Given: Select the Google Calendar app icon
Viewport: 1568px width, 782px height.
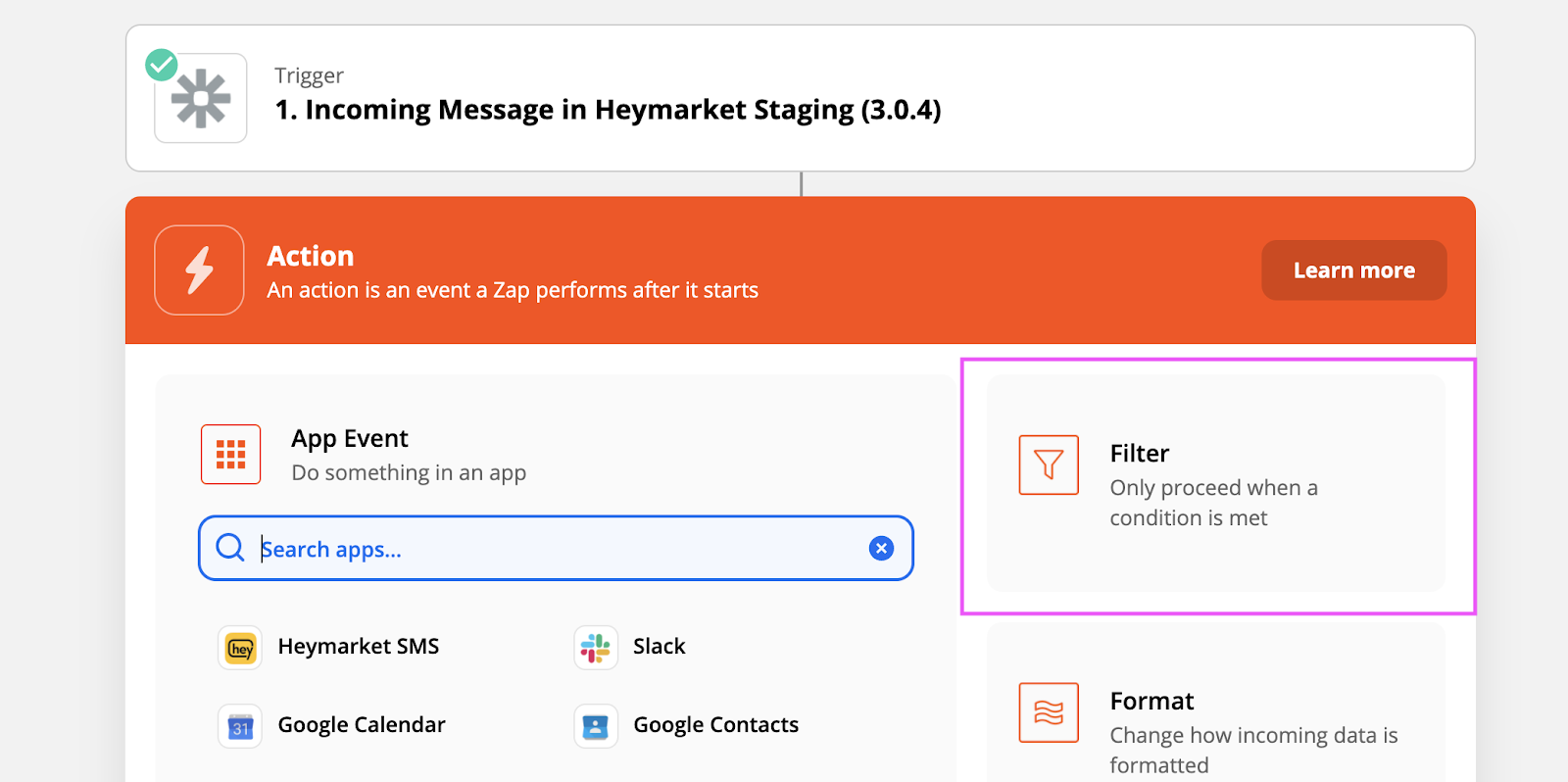Looking at the screenshot, I should coord(240,726).
